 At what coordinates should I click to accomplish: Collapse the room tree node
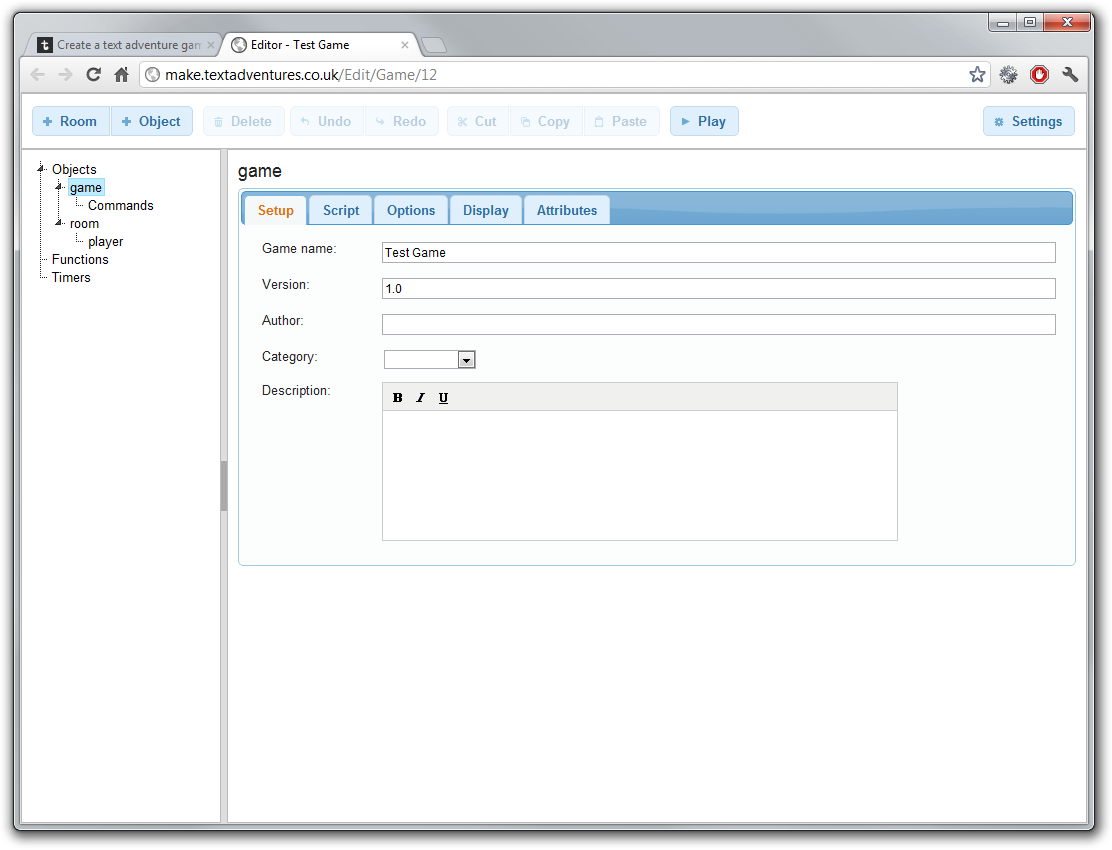59,222
